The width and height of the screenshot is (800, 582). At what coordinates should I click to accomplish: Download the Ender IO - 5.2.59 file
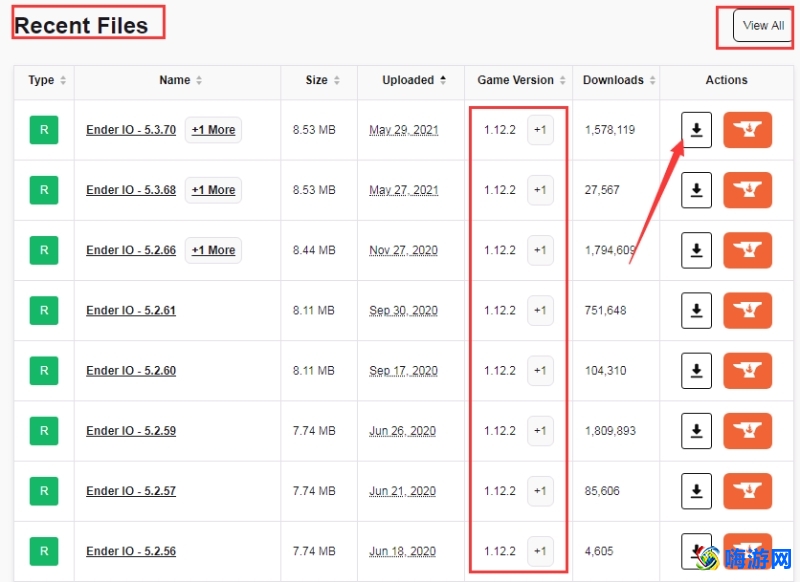click(x=696, y=431)
